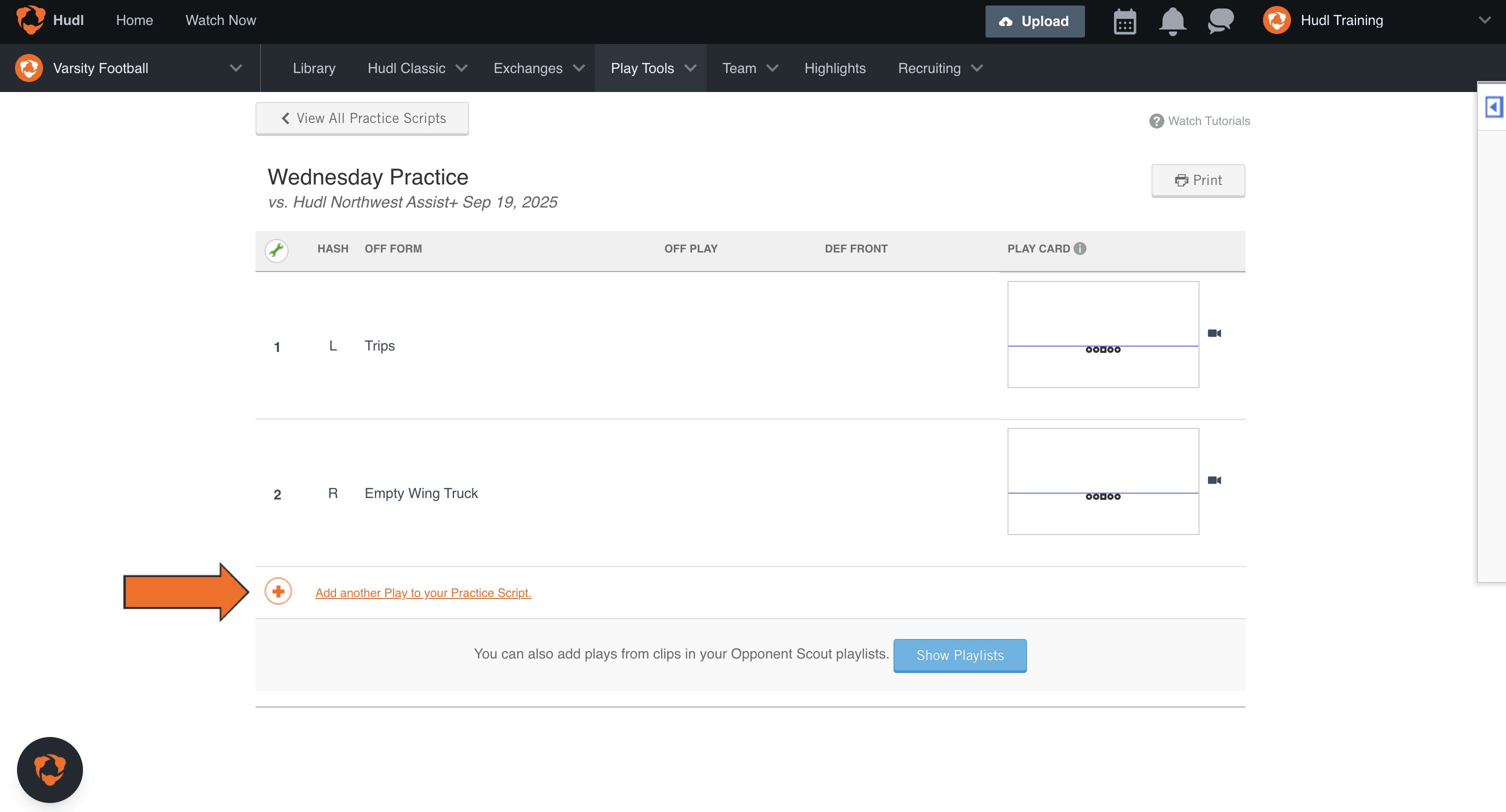Click the Play Card info icon
1506x812 pixels.
1080,248
